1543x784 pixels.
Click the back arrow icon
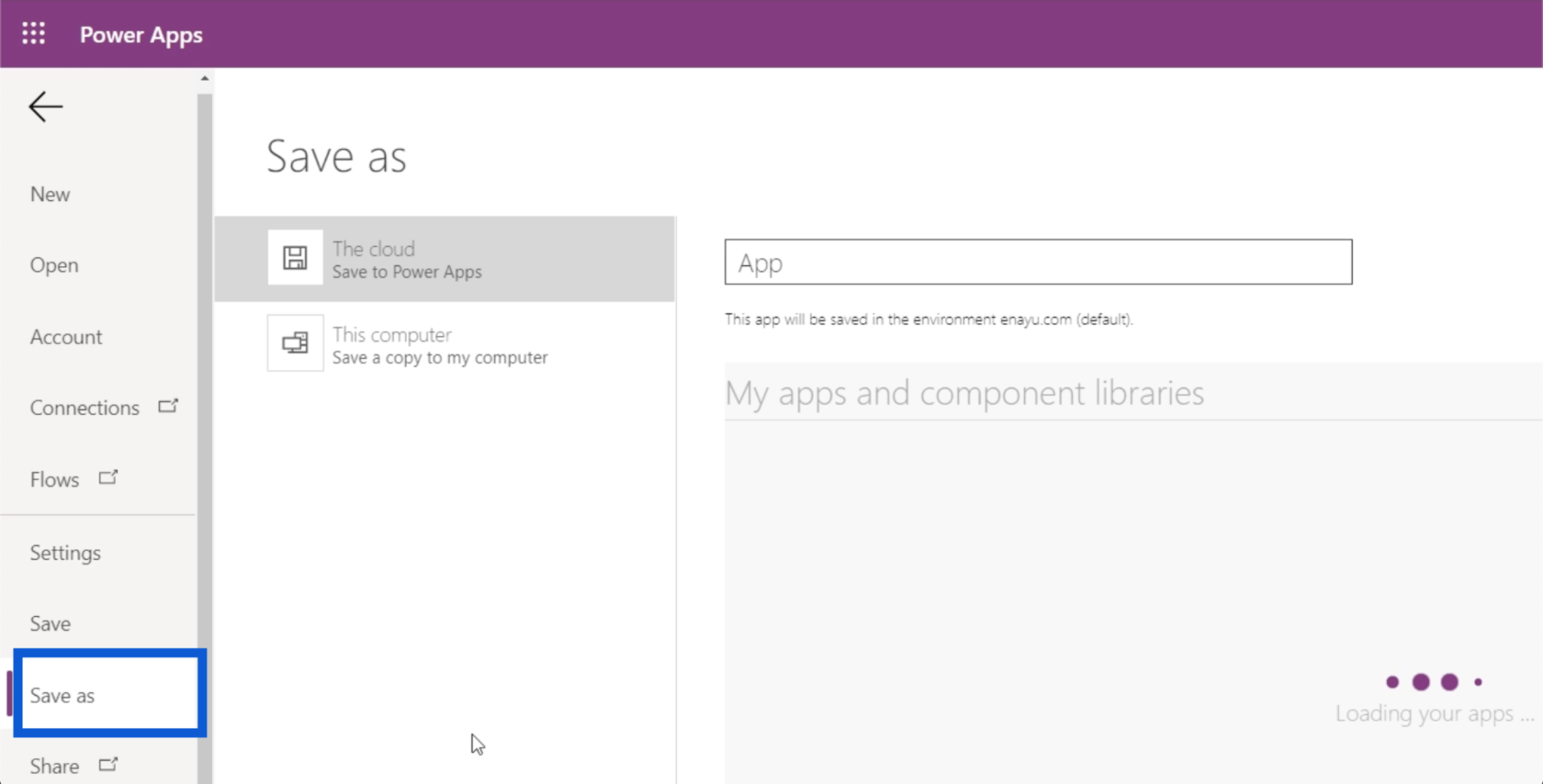point(45,107)
